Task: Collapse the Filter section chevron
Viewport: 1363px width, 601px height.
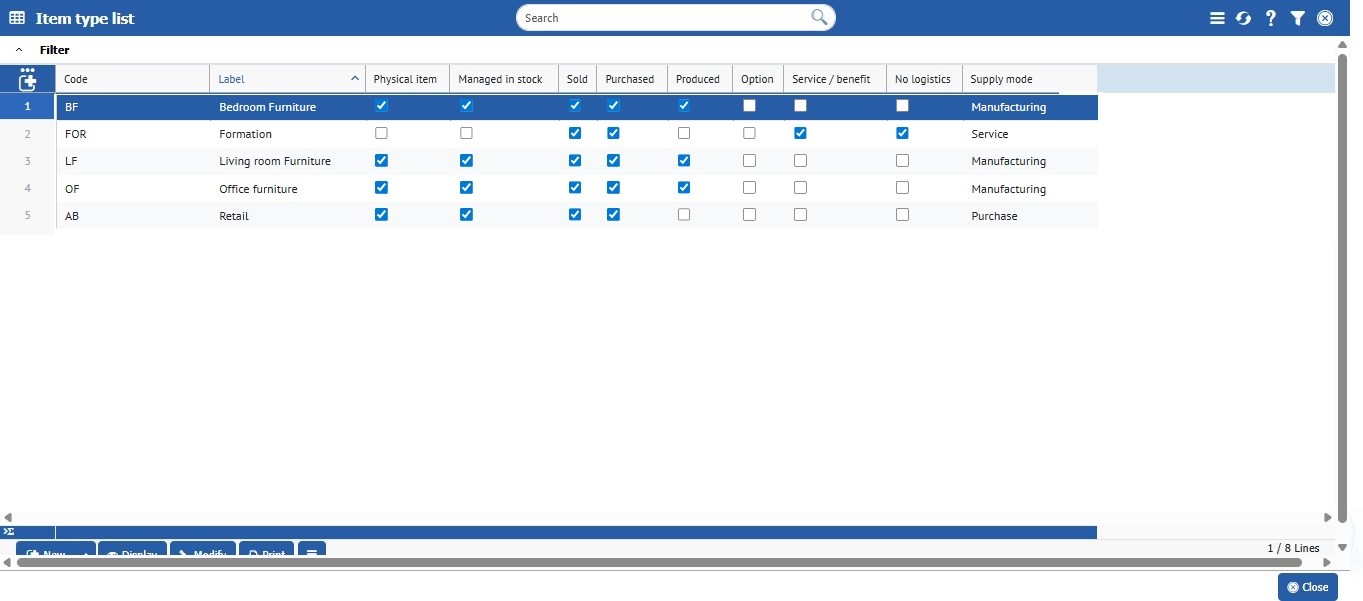Action: tap(19, 49)
